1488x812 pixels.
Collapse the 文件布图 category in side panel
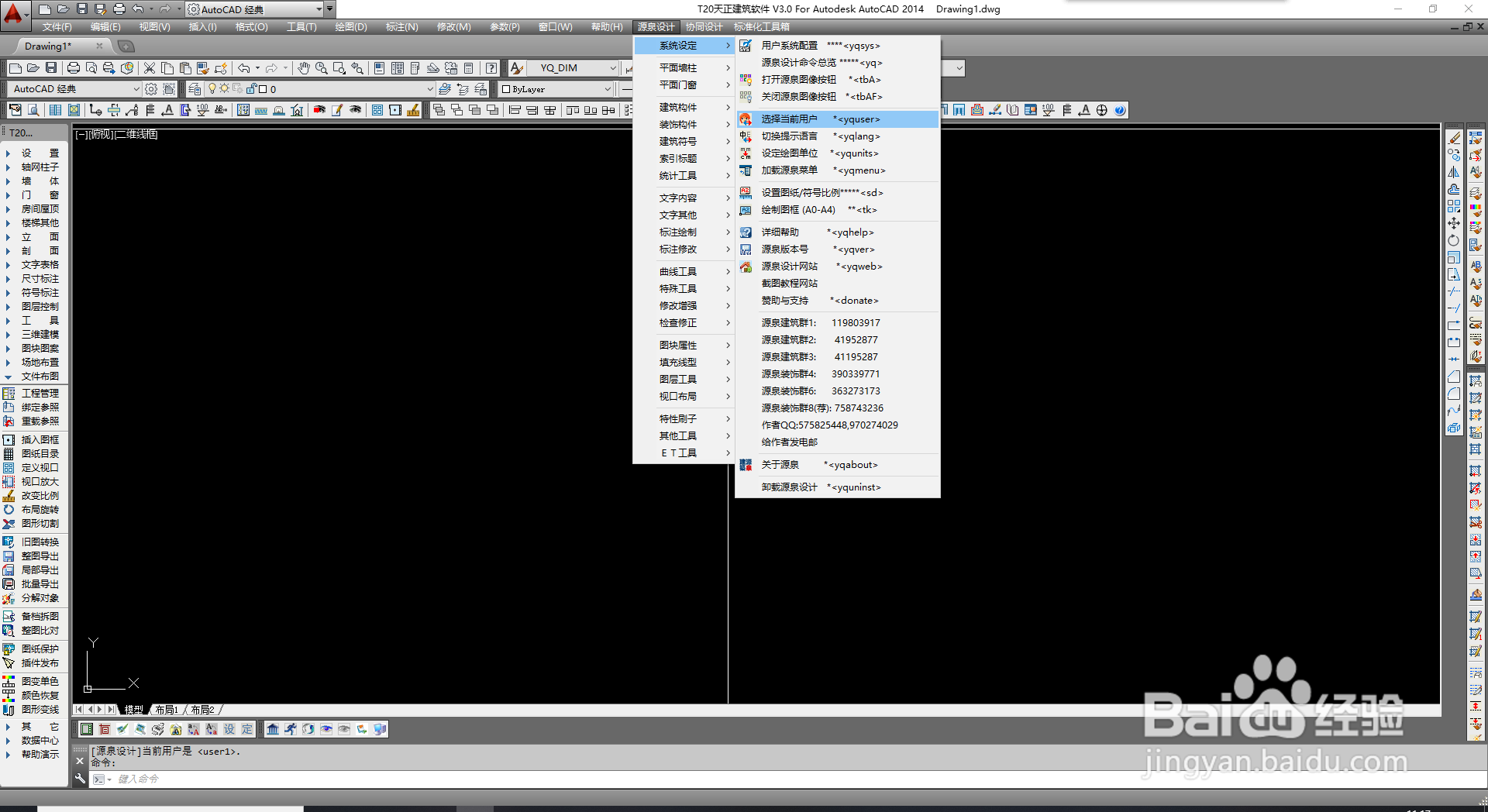tap(8, 377)
